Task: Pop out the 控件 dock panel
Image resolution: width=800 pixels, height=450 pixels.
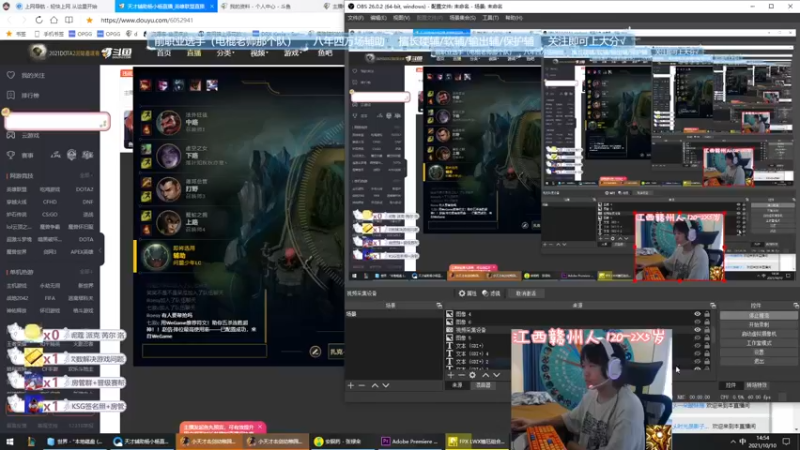Action: coord(795,305)
